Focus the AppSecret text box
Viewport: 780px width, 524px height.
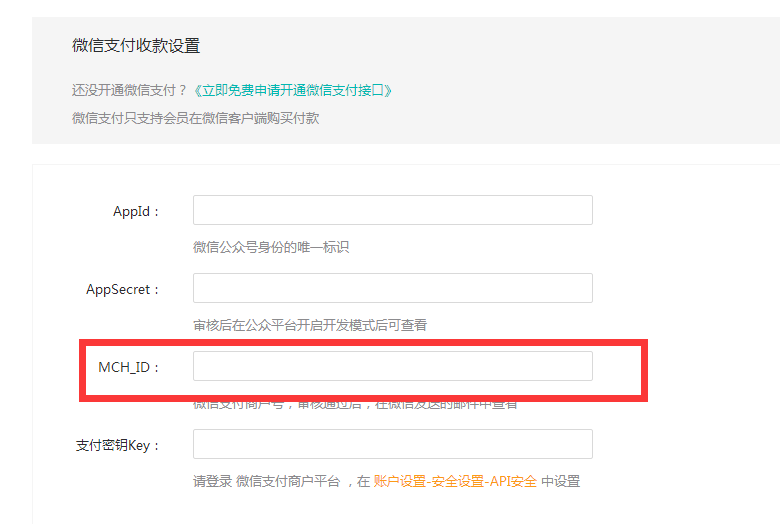pos(392,288)
